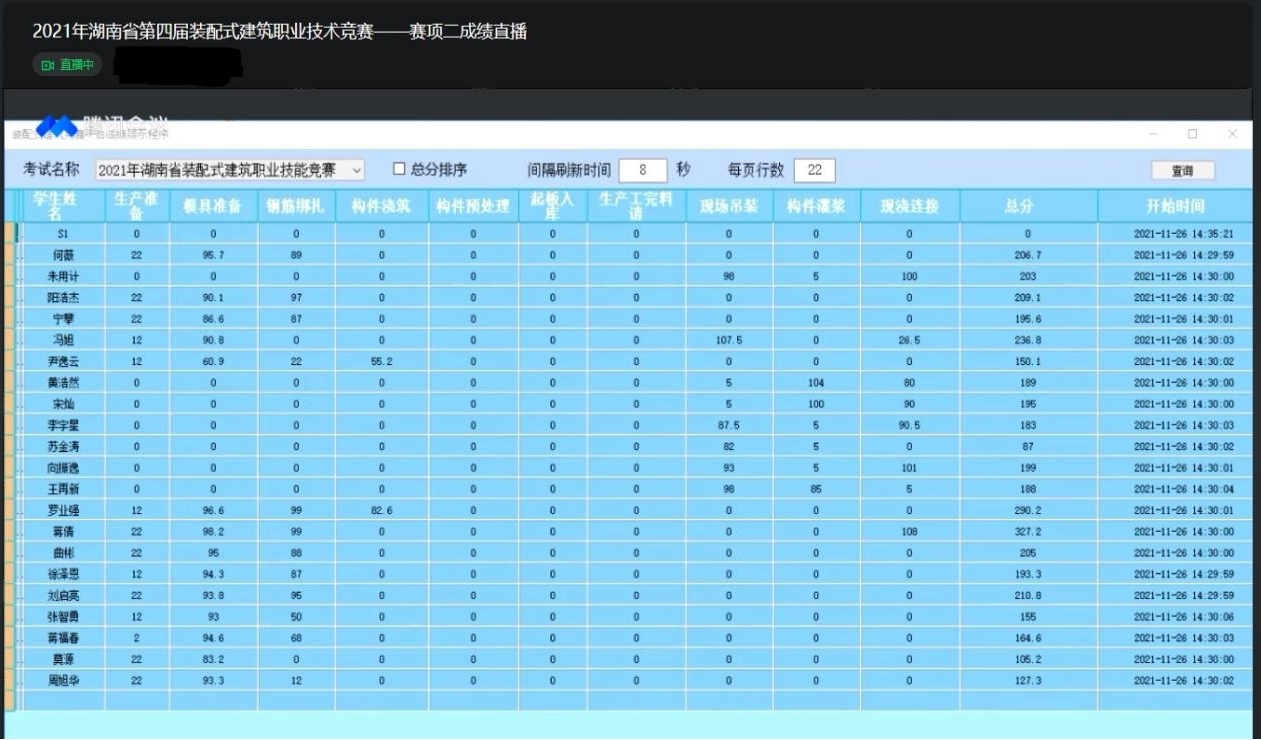
Task: Select the row for student 罗业强
Action: [62, 510]
